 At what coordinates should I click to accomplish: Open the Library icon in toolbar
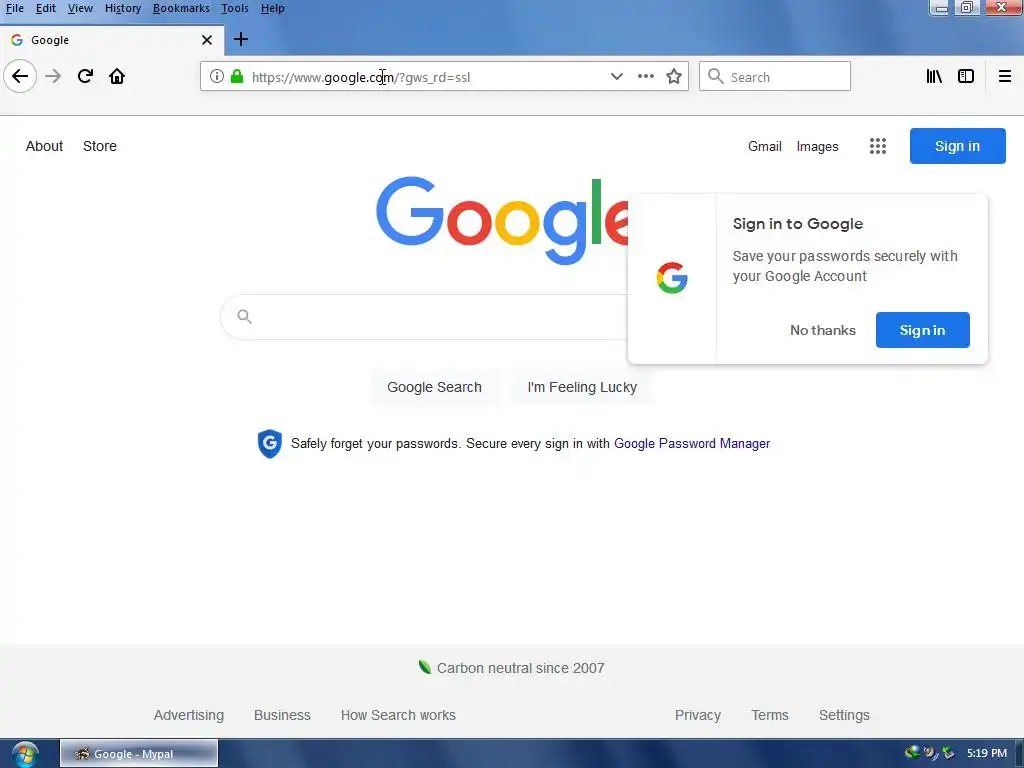point(934,76)
